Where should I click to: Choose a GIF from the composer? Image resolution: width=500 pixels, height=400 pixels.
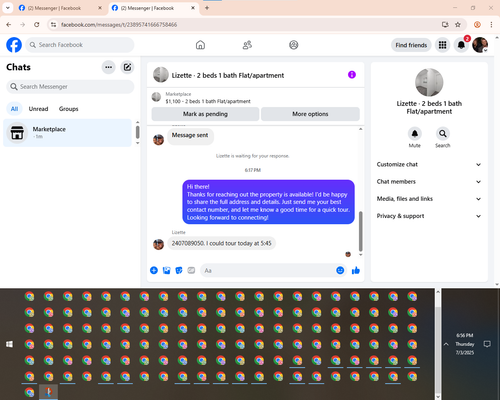pos(191,270)
